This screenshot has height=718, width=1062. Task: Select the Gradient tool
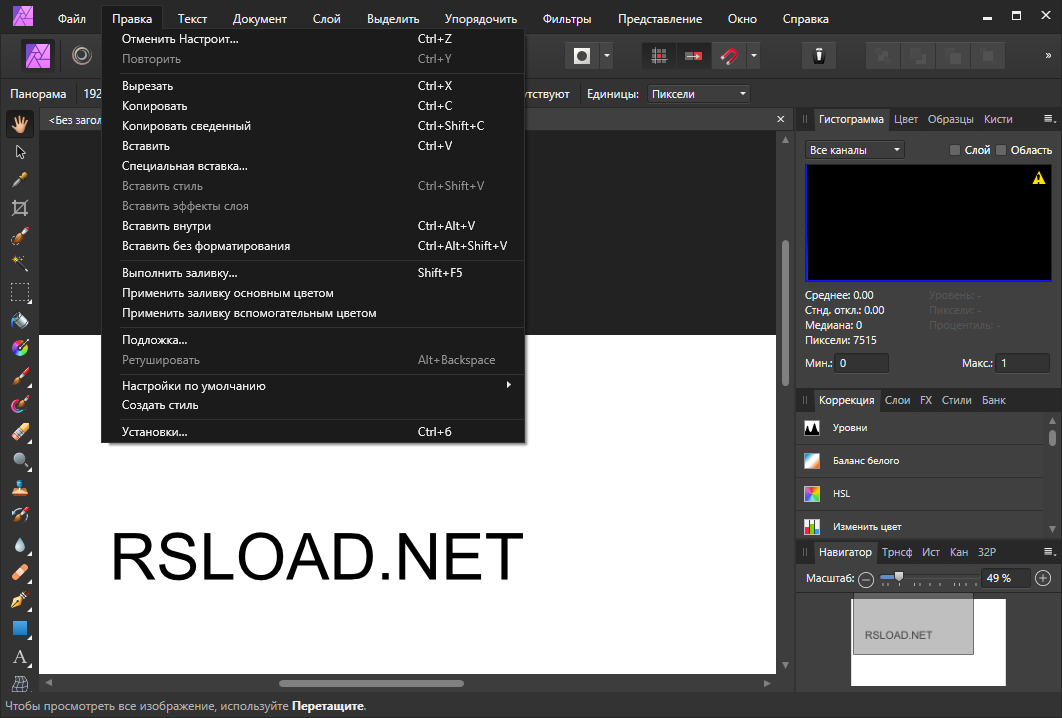point(20,348)
